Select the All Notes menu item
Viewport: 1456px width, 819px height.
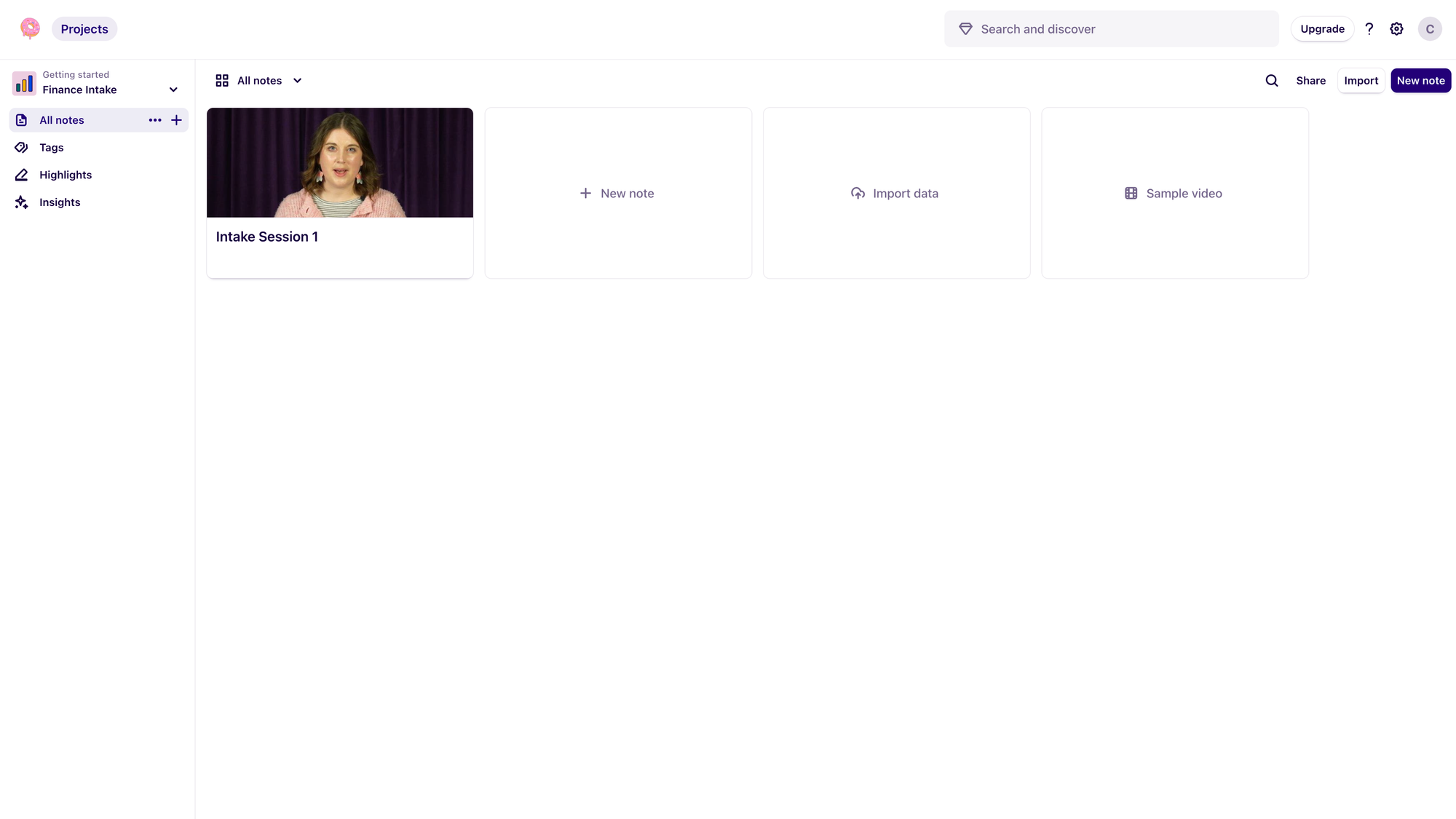click(62, 120)
